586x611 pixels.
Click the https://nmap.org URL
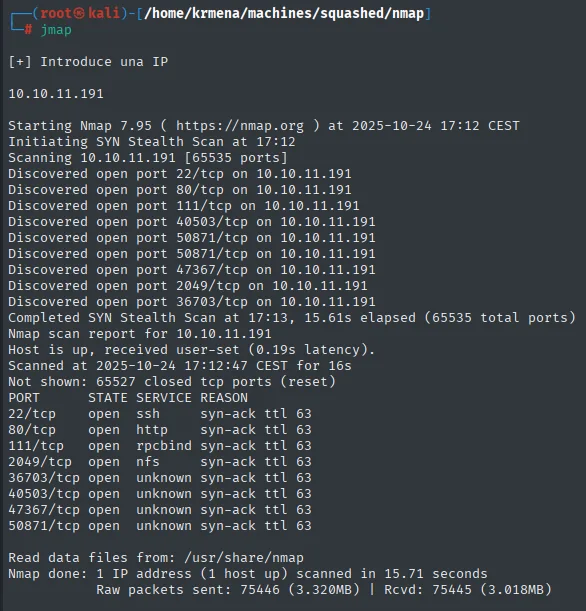click(x=240, y=125)
